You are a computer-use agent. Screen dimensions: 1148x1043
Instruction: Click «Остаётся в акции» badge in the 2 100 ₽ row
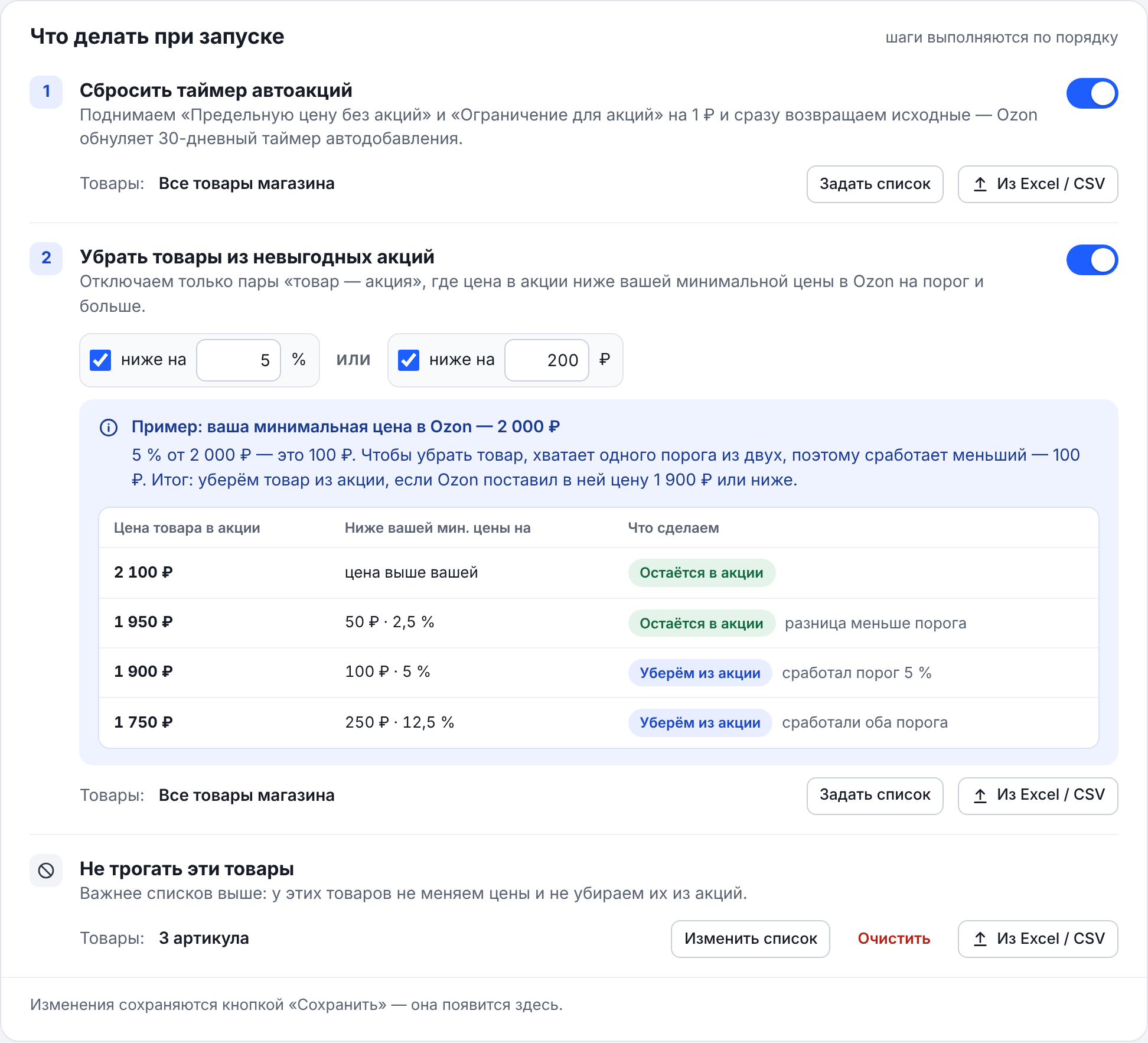tap(702, 573)
